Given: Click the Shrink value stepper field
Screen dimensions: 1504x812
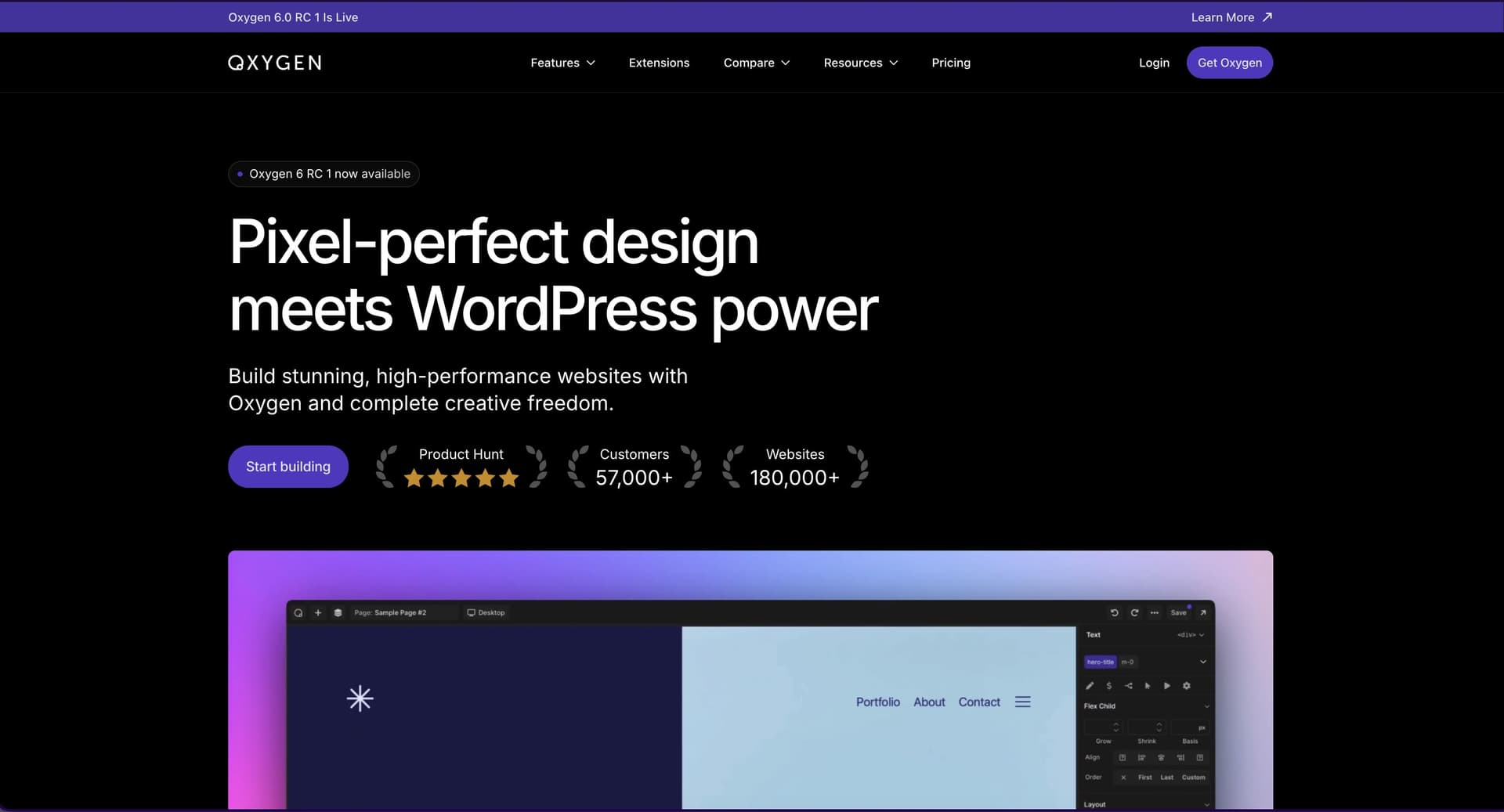Looking at the screenshot, I should 1147,727.
